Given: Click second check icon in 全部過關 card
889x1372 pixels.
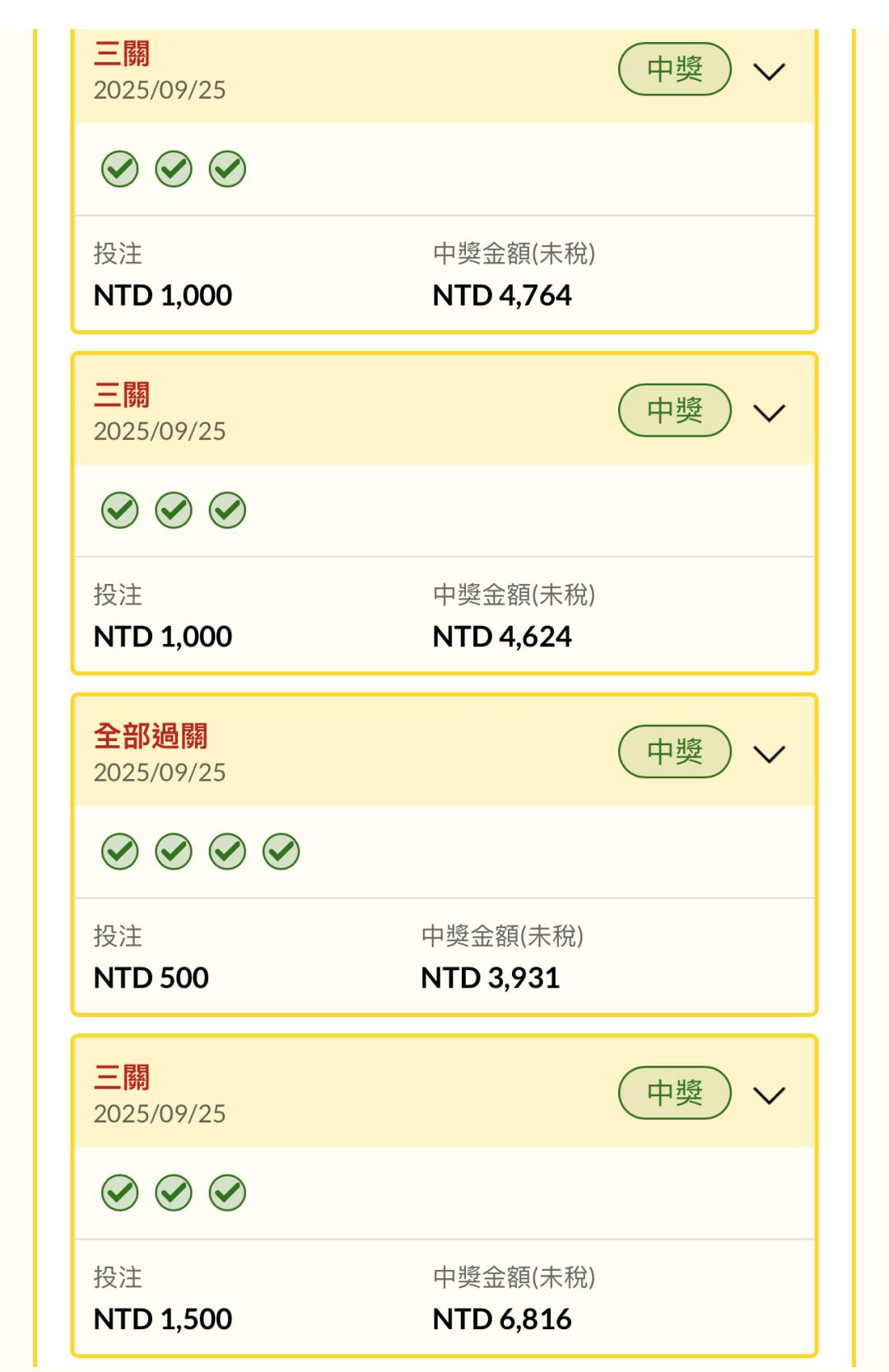Looking at the screenshot, I should pos(174,852).
